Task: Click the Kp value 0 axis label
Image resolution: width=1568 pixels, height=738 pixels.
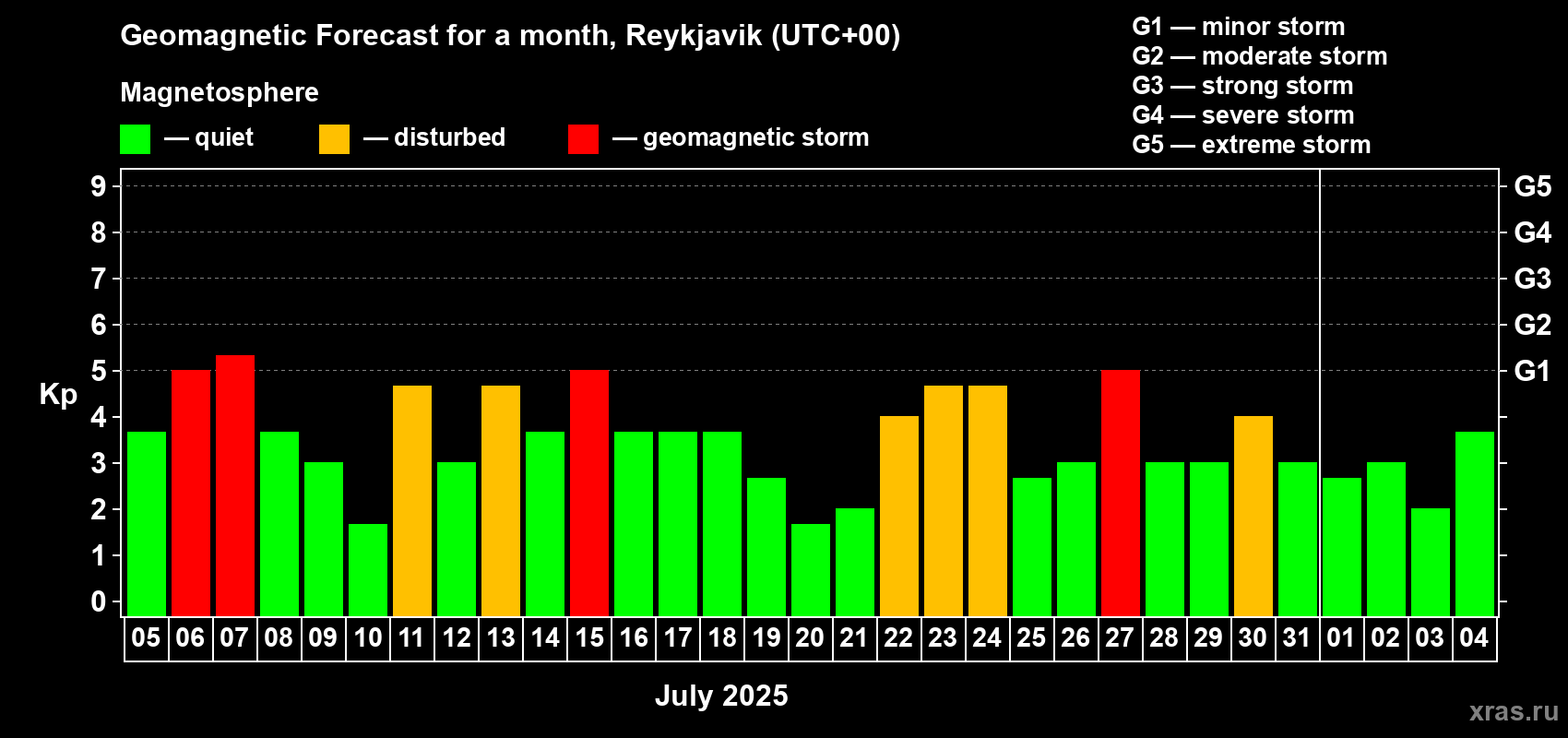Action: click(x=99, y=601)
